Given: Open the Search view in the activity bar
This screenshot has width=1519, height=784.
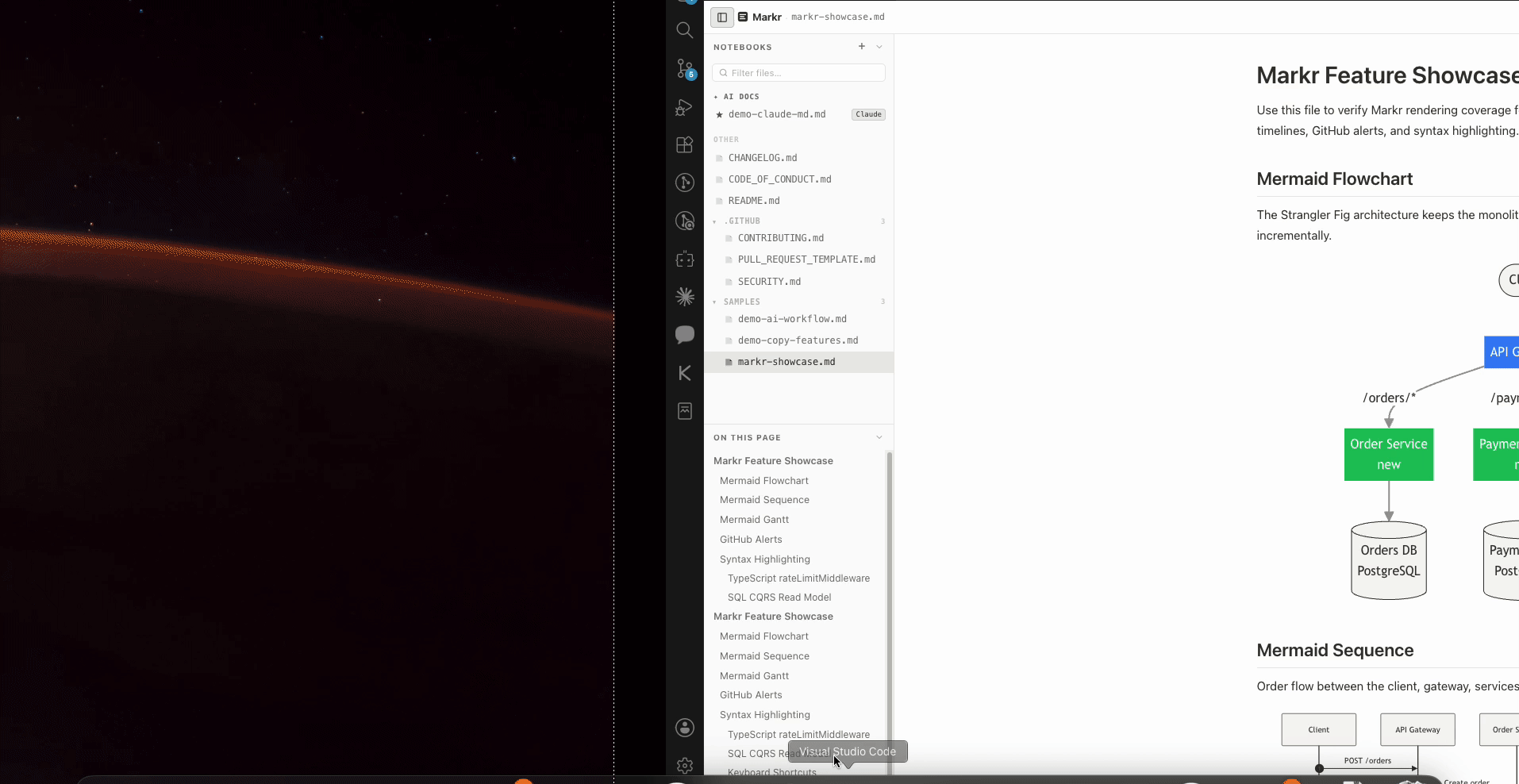Looking at the screenshot, I should 684,30.
